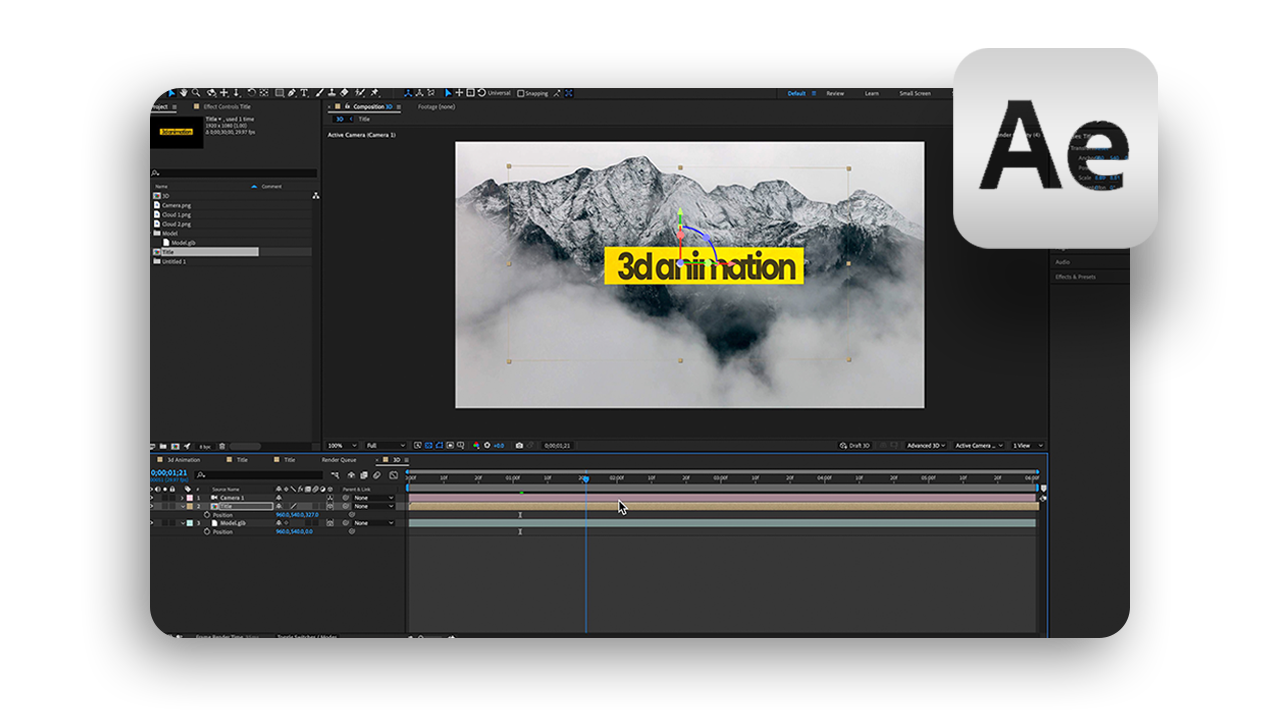Choose the View Axis mode icon
Image resolution: width=1280 pixels, height=720 pixels.
pos(430,93)
